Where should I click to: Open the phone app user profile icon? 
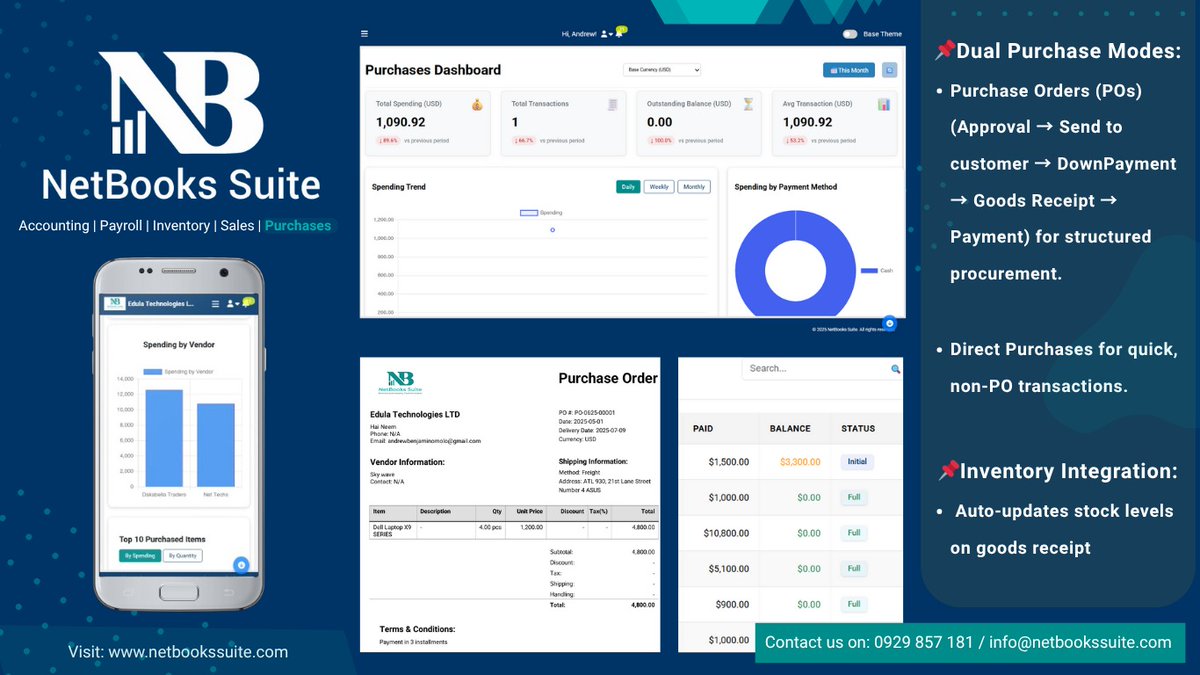pos(232,303)
